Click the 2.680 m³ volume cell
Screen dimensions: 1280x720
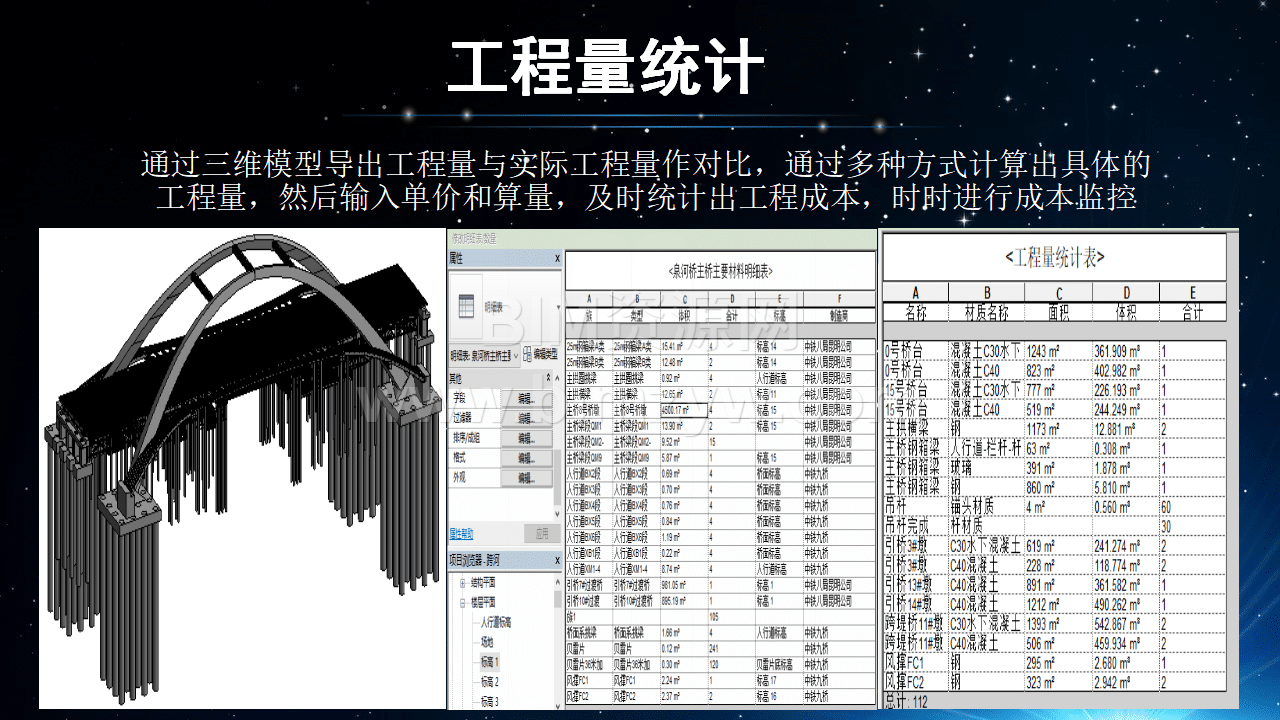pyautogui.click(x=1126, y=663)
